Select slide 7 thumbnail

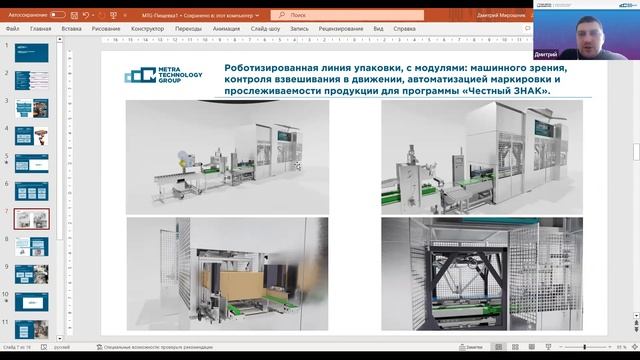click(31, 219)
